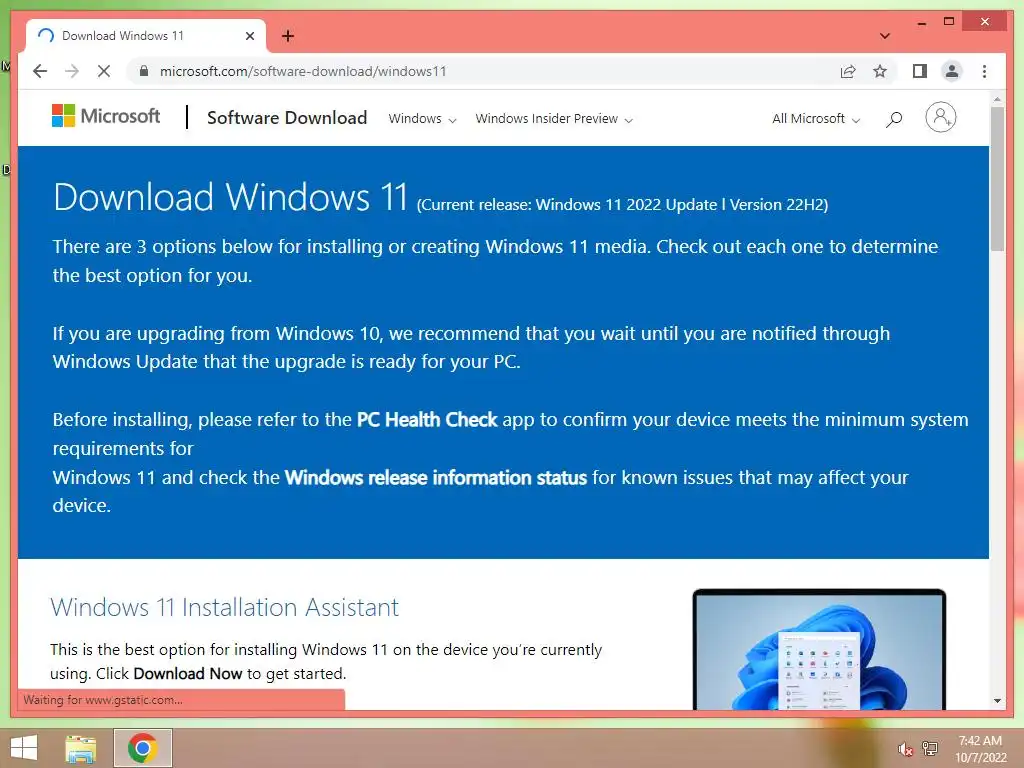Click the search magnifier on Microsoft site

(893, 119)
